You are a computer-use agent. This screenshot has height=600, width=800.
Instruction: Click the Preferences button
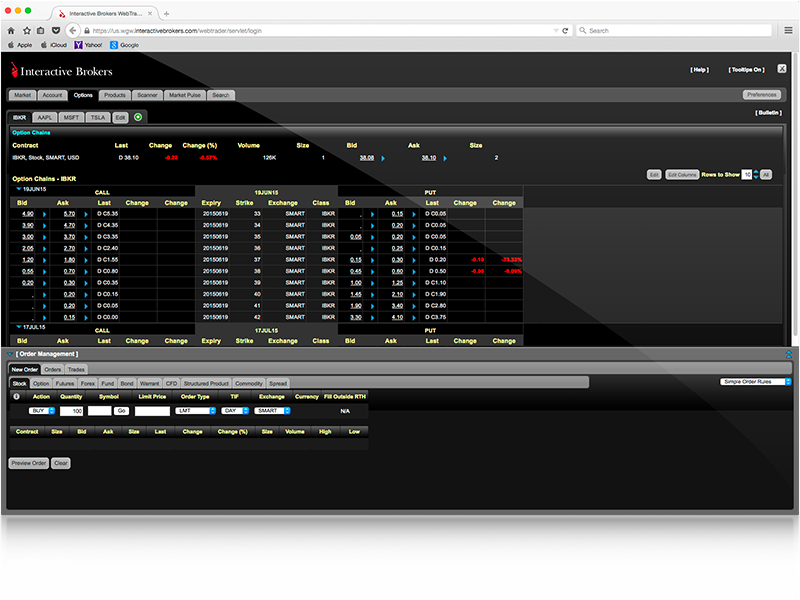[x=762, y=95]
